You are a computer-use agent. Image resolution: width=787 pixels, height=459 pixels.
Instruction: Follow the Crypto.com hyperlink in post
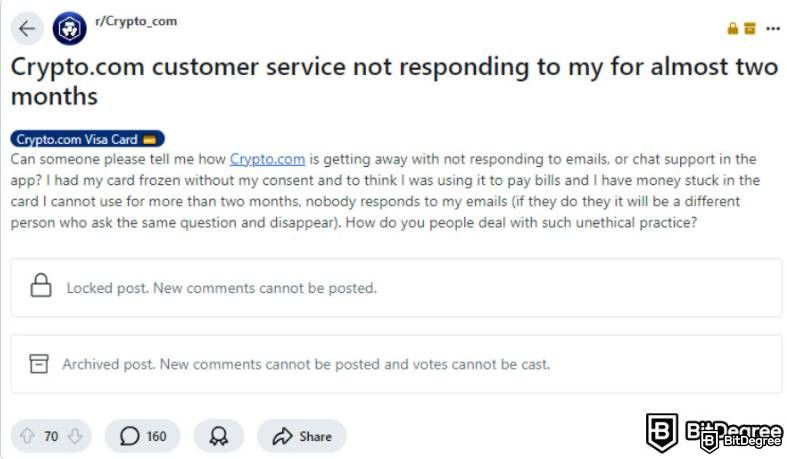pyautogui.click(x=267, y=159)
